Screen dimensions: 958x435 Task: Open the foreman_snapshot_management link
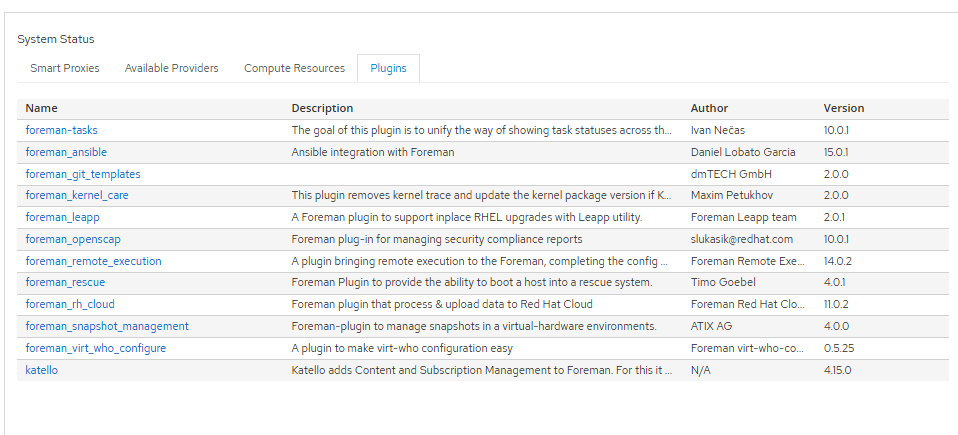(107, 326)
